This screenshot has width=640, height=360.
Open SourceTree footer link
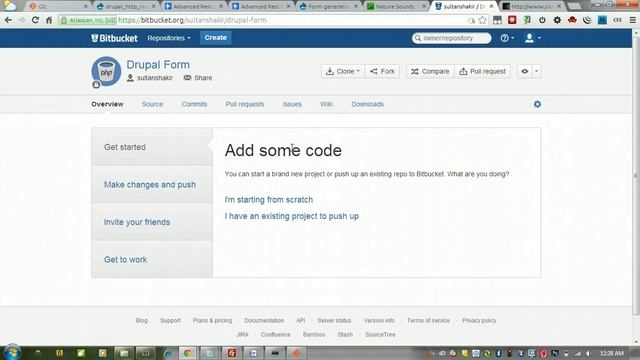(x=380, y=334)
